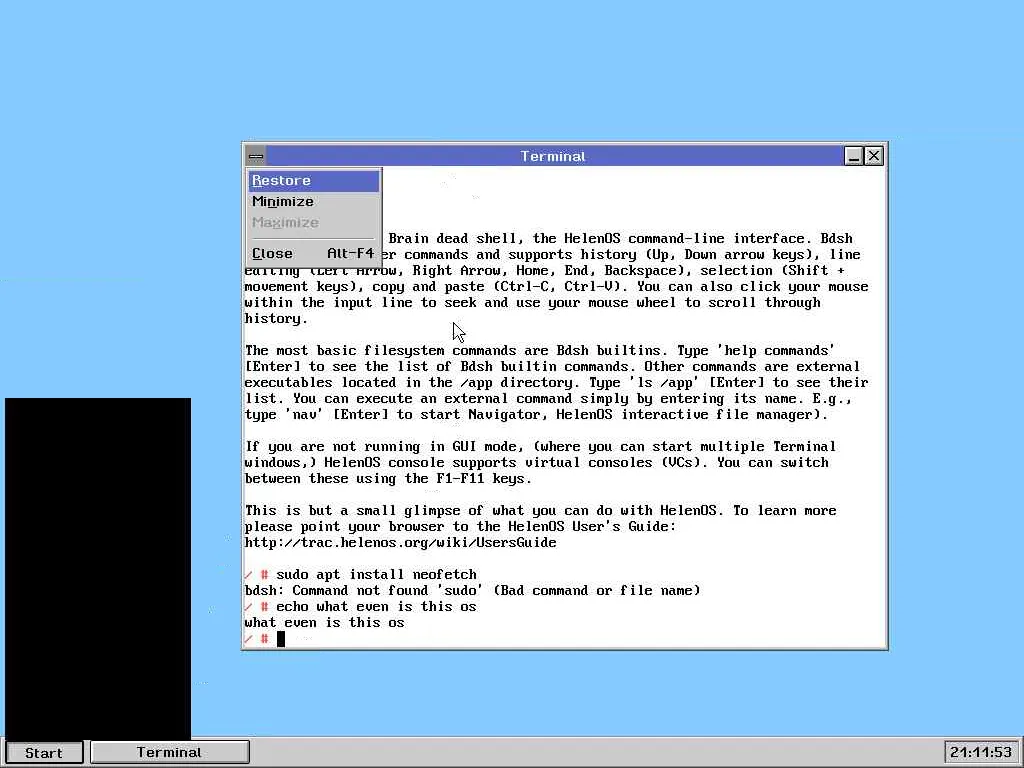This screenshot has height=768, width=1024.
Task: Choose Close Alt-F4 from the window menu
Action: 313,253
